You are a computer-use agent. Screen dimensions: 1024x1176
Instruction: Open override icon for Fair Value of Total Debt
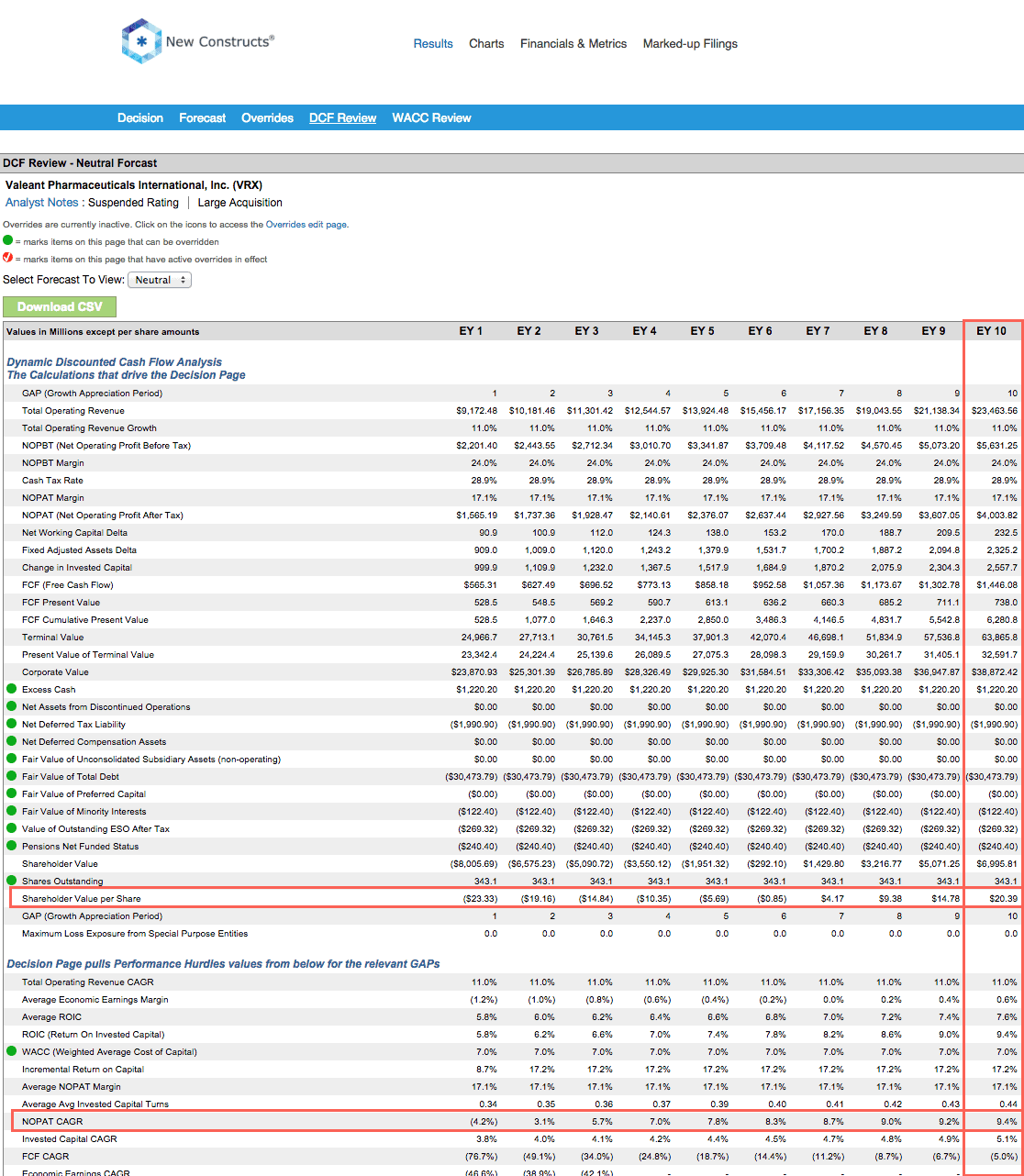[11, 776]
